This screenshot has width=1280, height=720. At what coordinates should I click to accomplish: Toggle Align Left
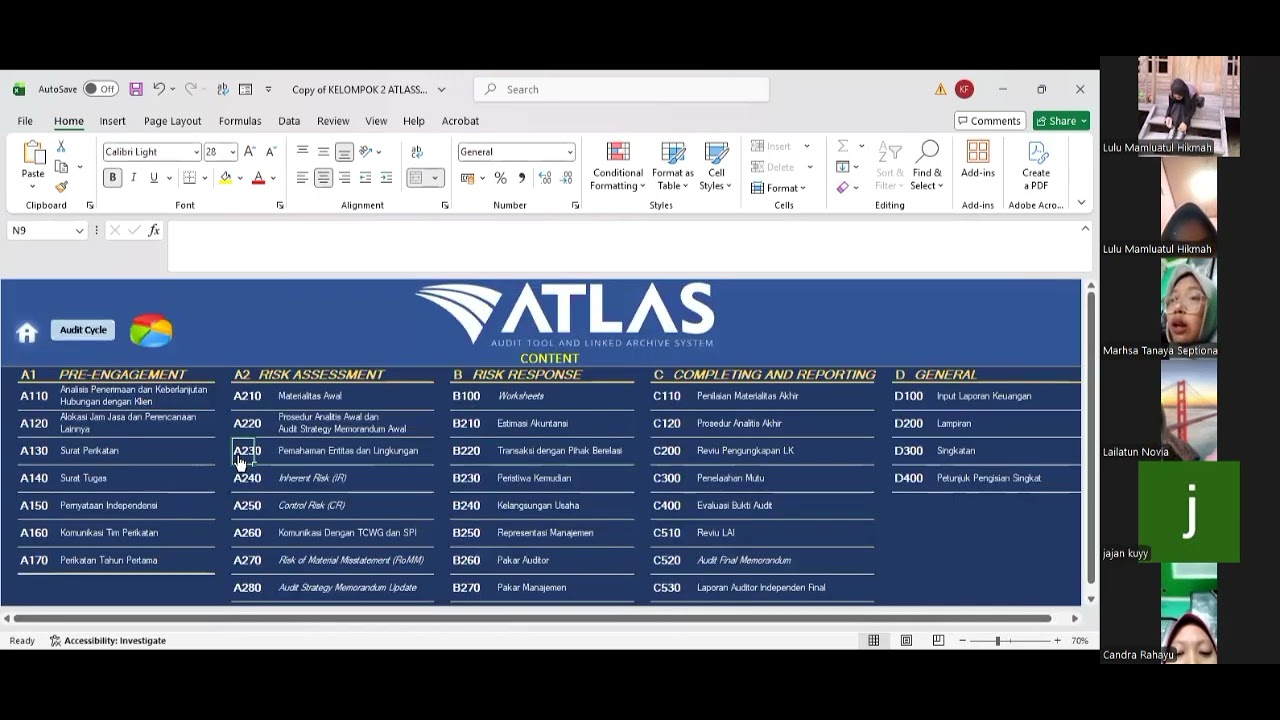point(302,178)
